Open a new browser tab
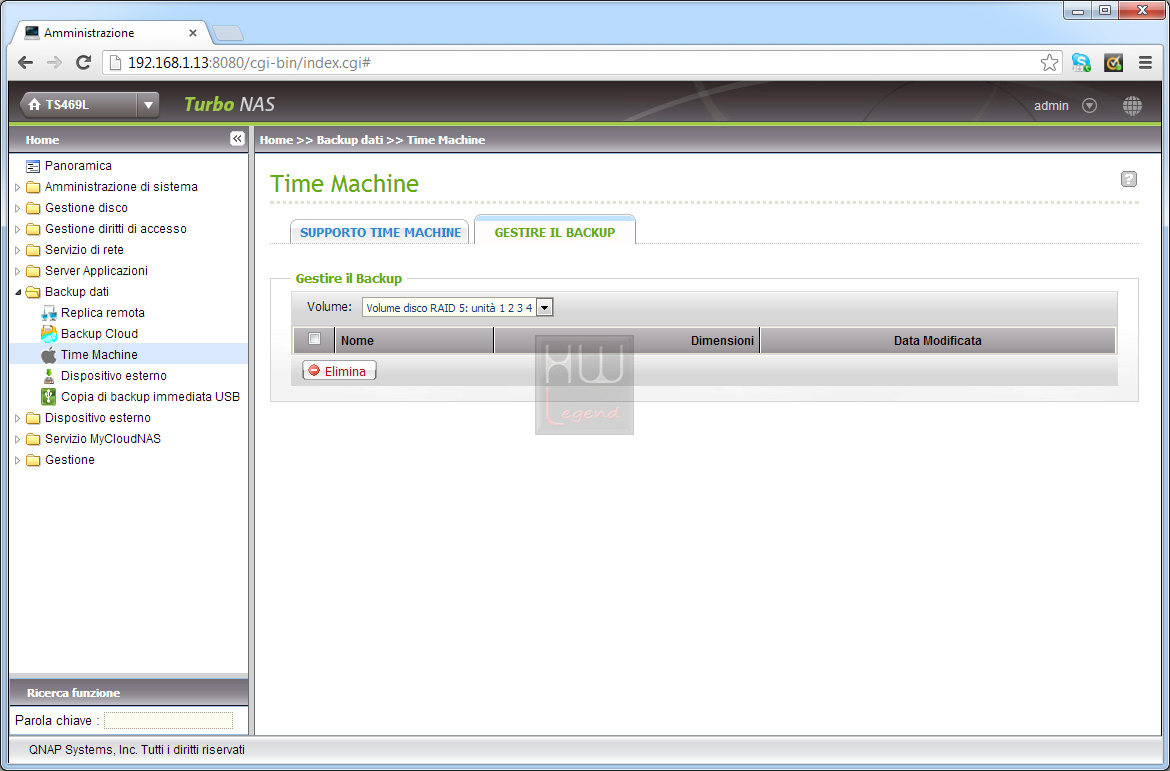Screen dimensions: 1170x771 pyautogui.click(x=227, y=34)
